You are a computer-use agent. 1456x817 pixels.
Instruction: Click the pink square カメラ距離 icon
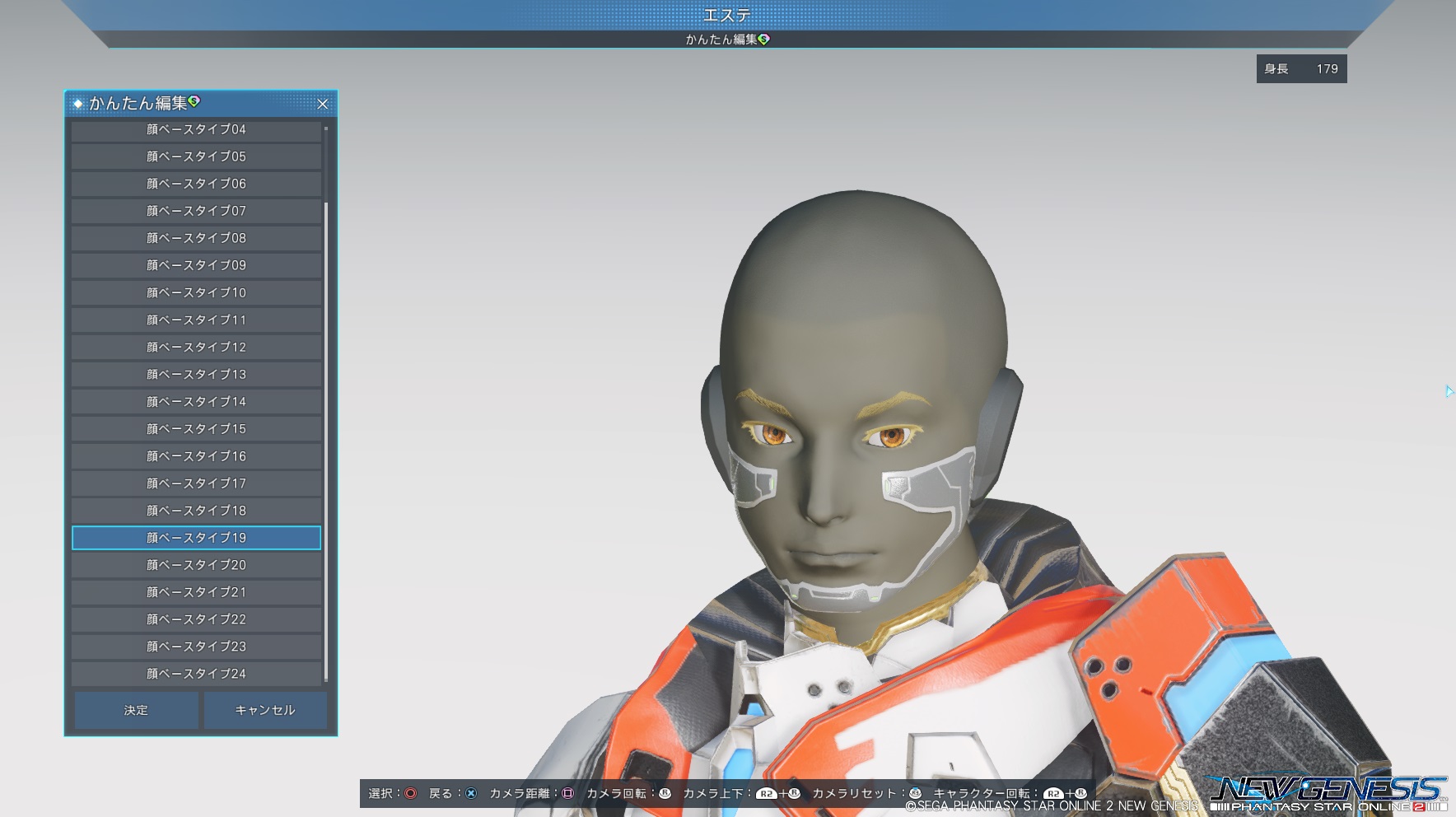click(567, 793)
